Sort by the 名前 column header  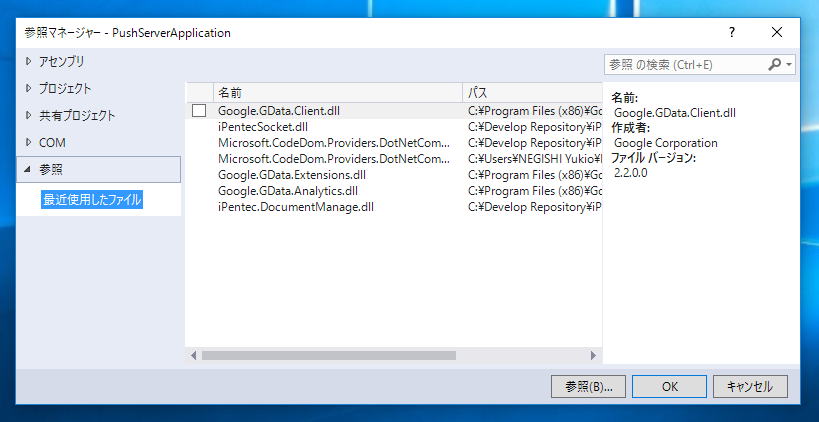pyautogui.click(x=337, y=93)
